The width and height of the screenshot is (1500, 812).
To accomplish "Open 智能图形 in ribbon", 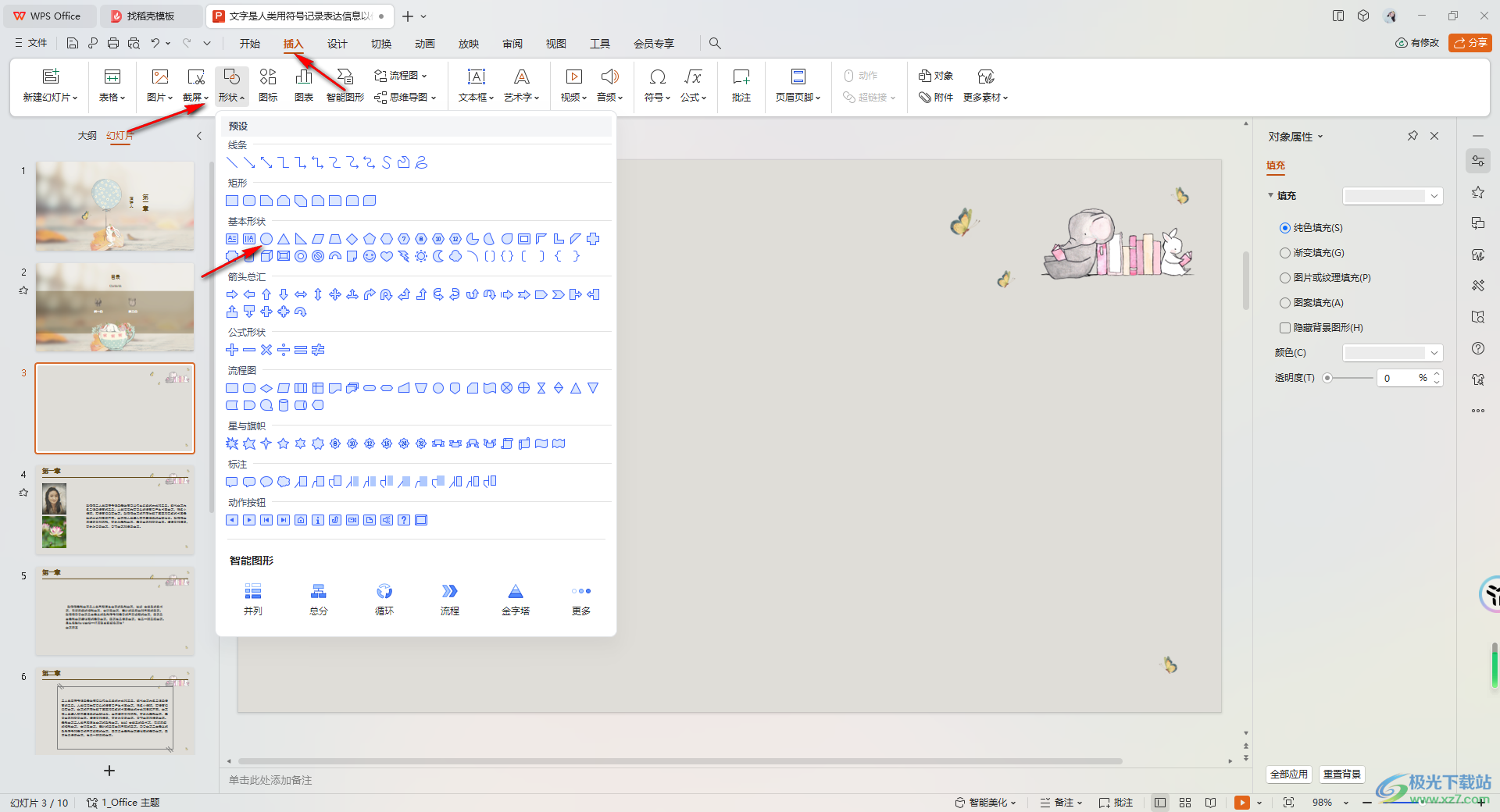I will click(x=345, y=85).
